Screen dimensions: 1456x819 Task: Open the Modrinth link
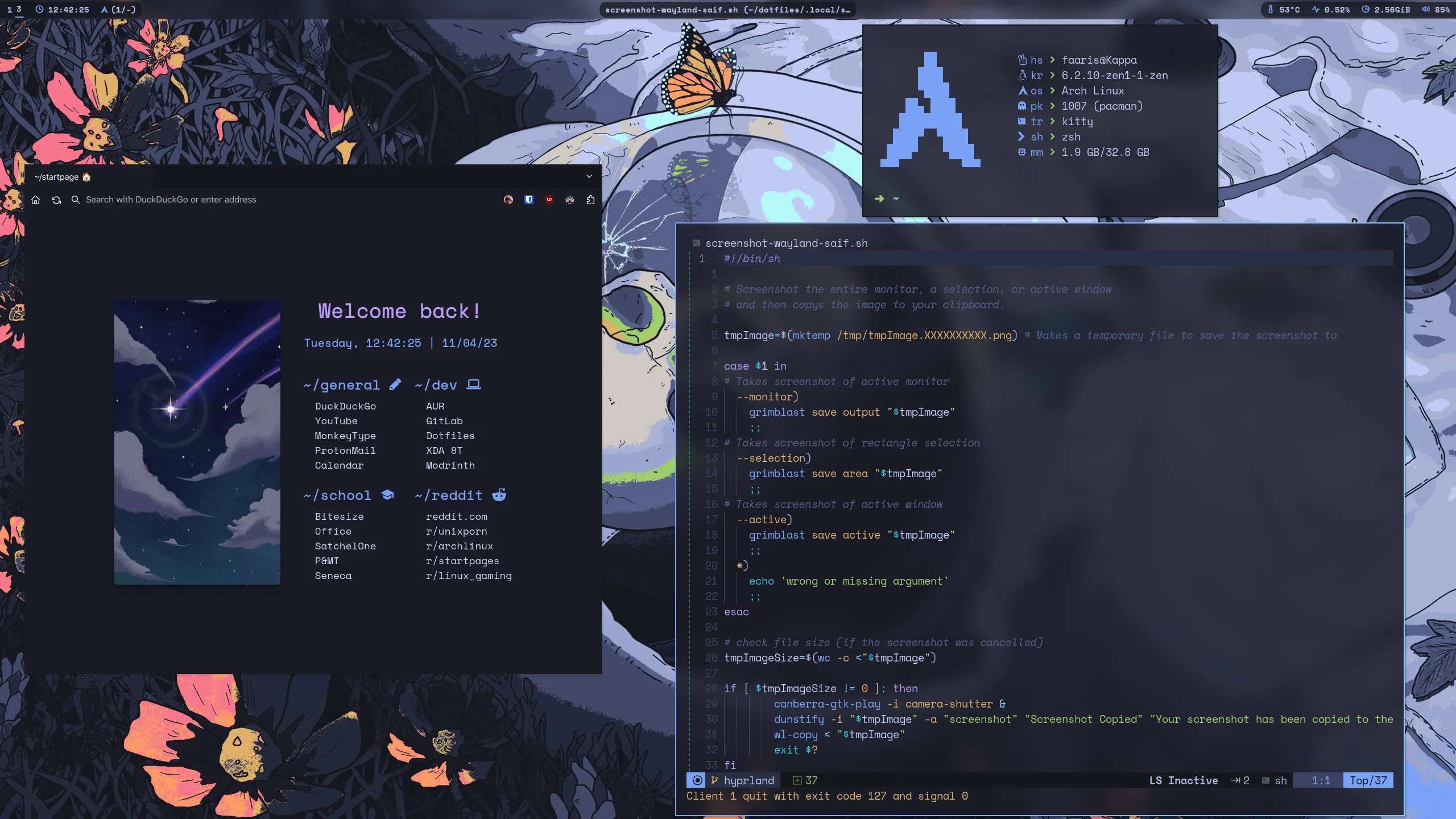click(x=450, y=465)
